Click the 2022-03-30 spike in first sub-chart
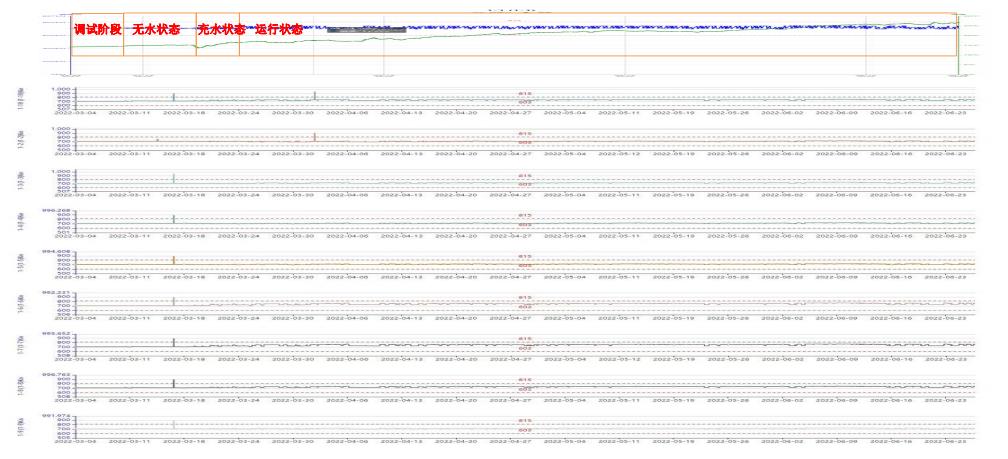Image resolution: width=1008 pixels, height=459 pixels. [x=314, y=96]
